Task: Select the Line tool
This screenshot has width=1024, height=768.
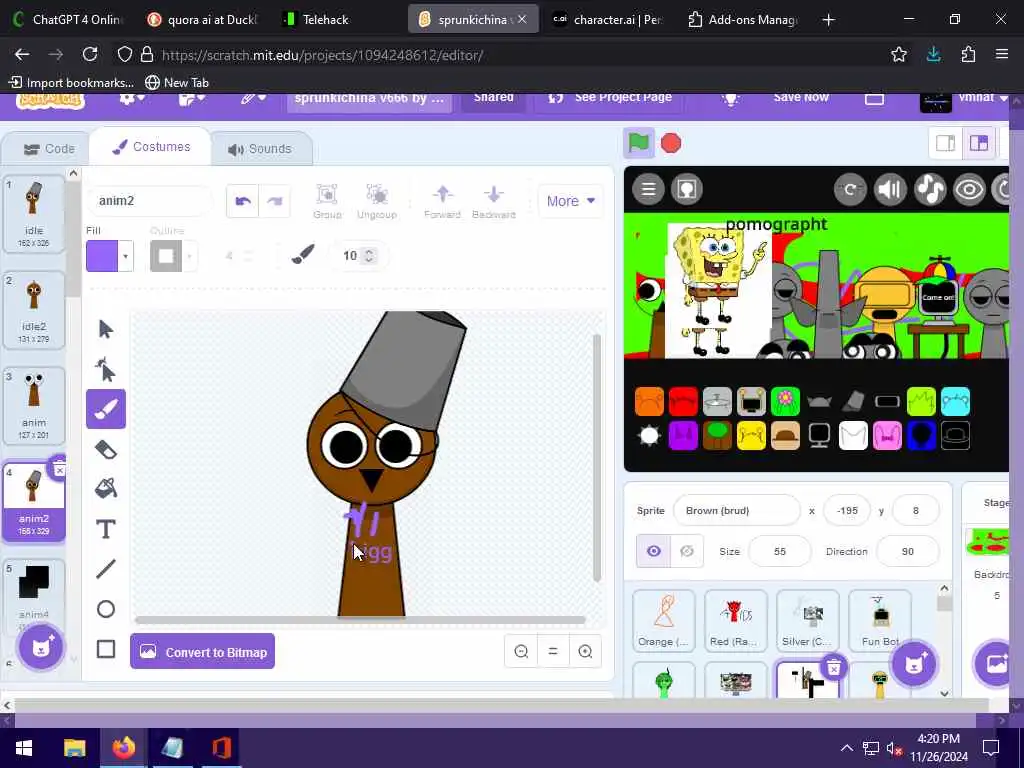Action: pyautogui.click(x=105, y=569)
